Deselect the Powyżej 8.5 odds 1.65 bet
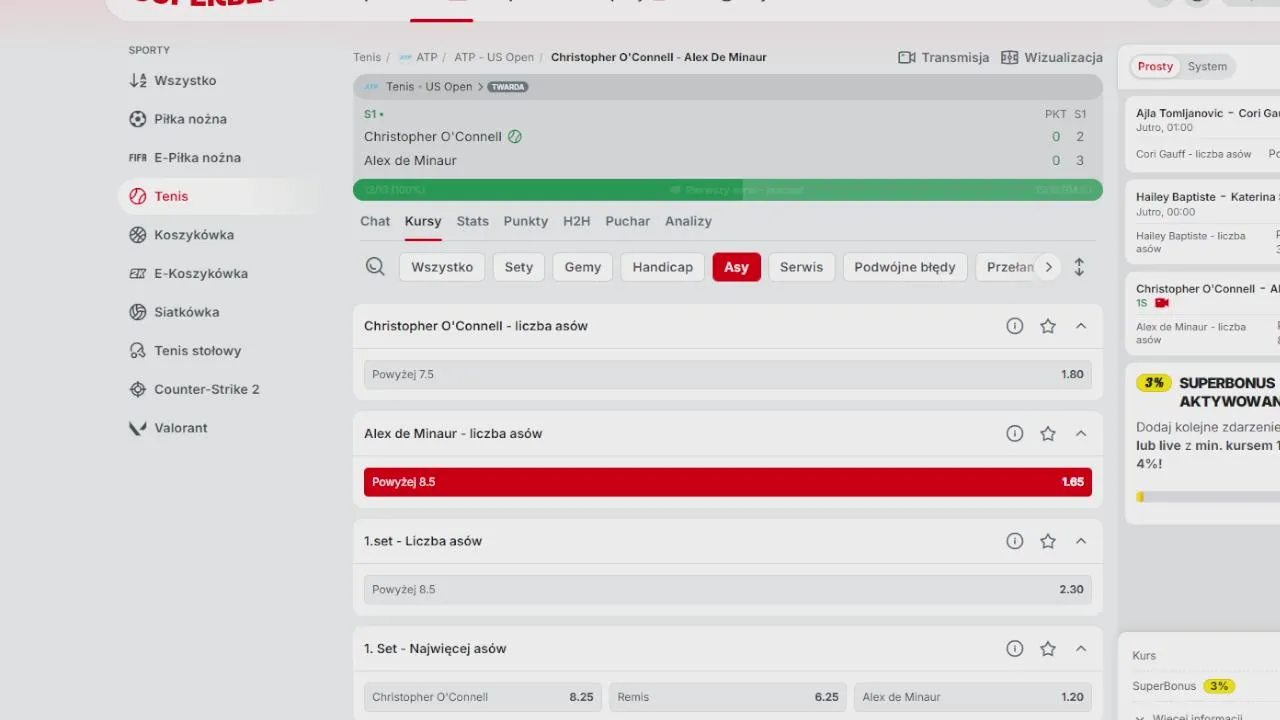 coord(728,482)
